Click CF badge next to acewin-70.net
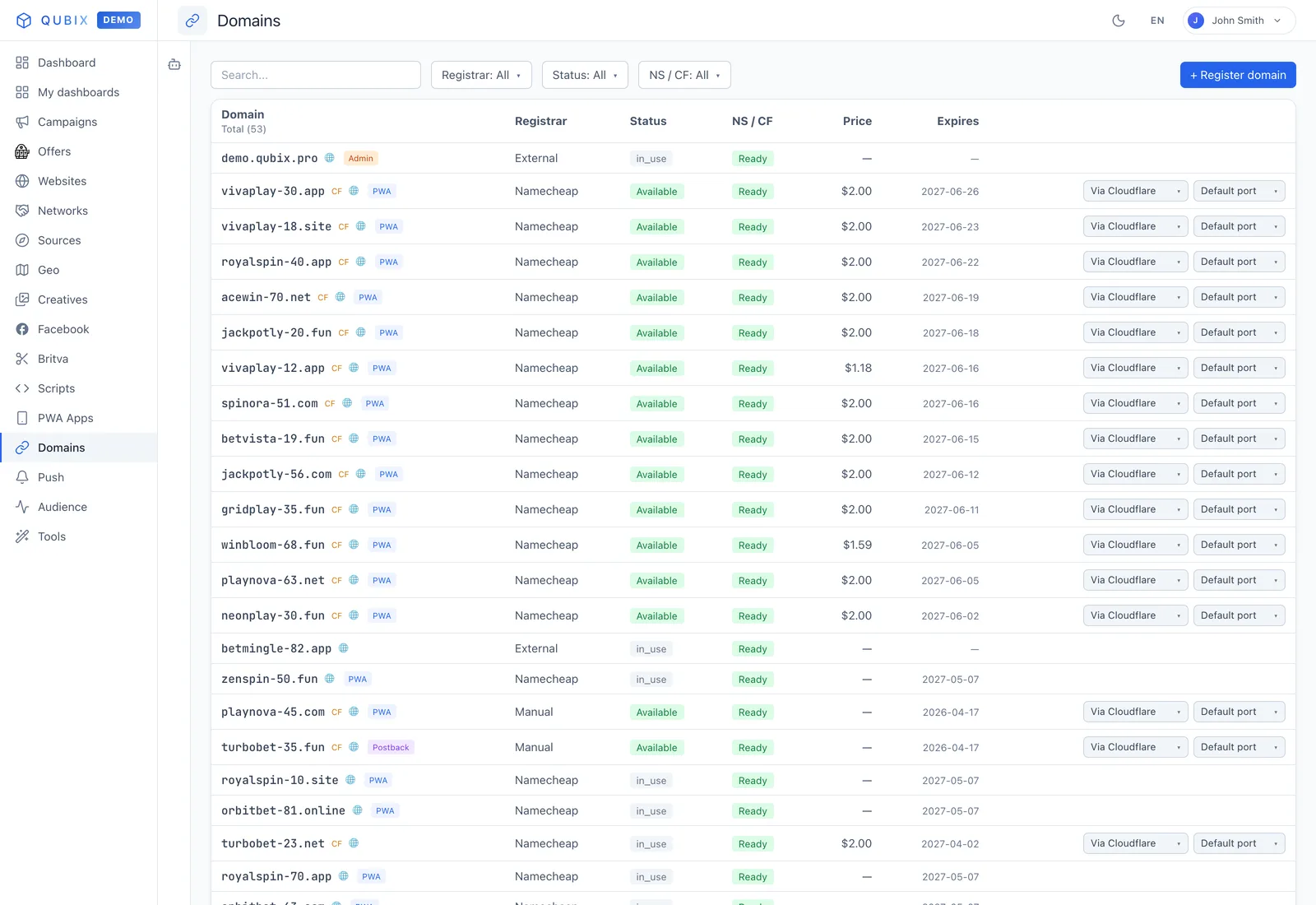This screenshot has width=1316, height=905. pyautogui.click(x=323, y=298)
